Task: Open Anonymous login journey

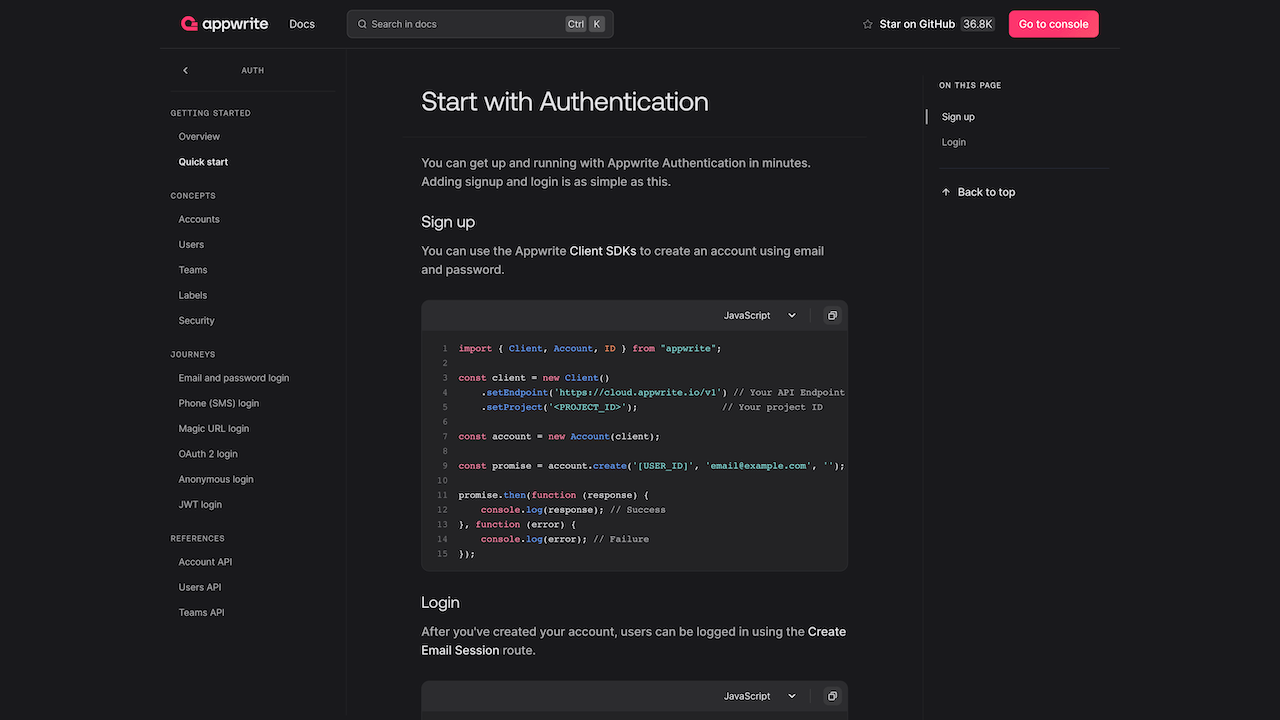Action: point(216,480)
